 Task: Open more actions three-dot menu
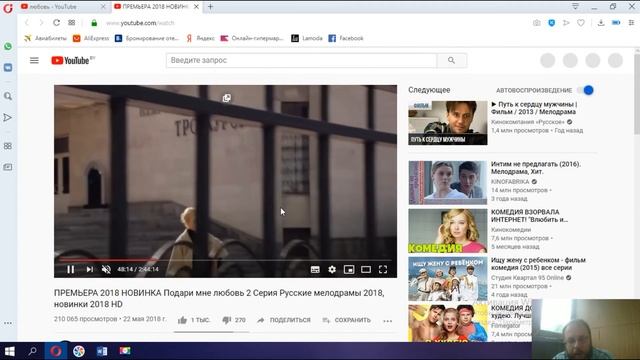coord(388,321)
